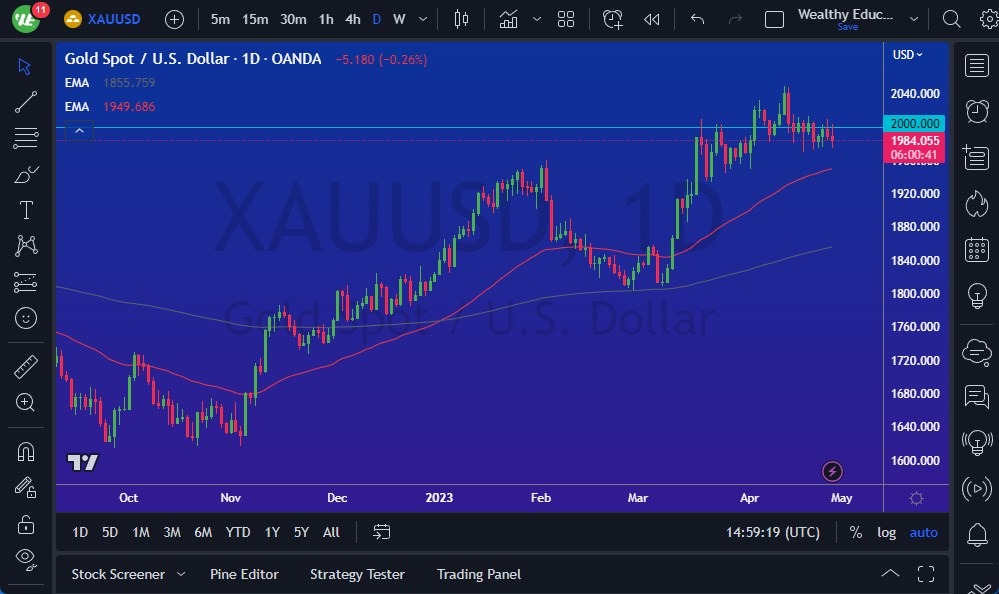The height and width of the screenshot is (594, 999).
Task: Expand the timeframe interval dropdown
Action: click(423, 19)
